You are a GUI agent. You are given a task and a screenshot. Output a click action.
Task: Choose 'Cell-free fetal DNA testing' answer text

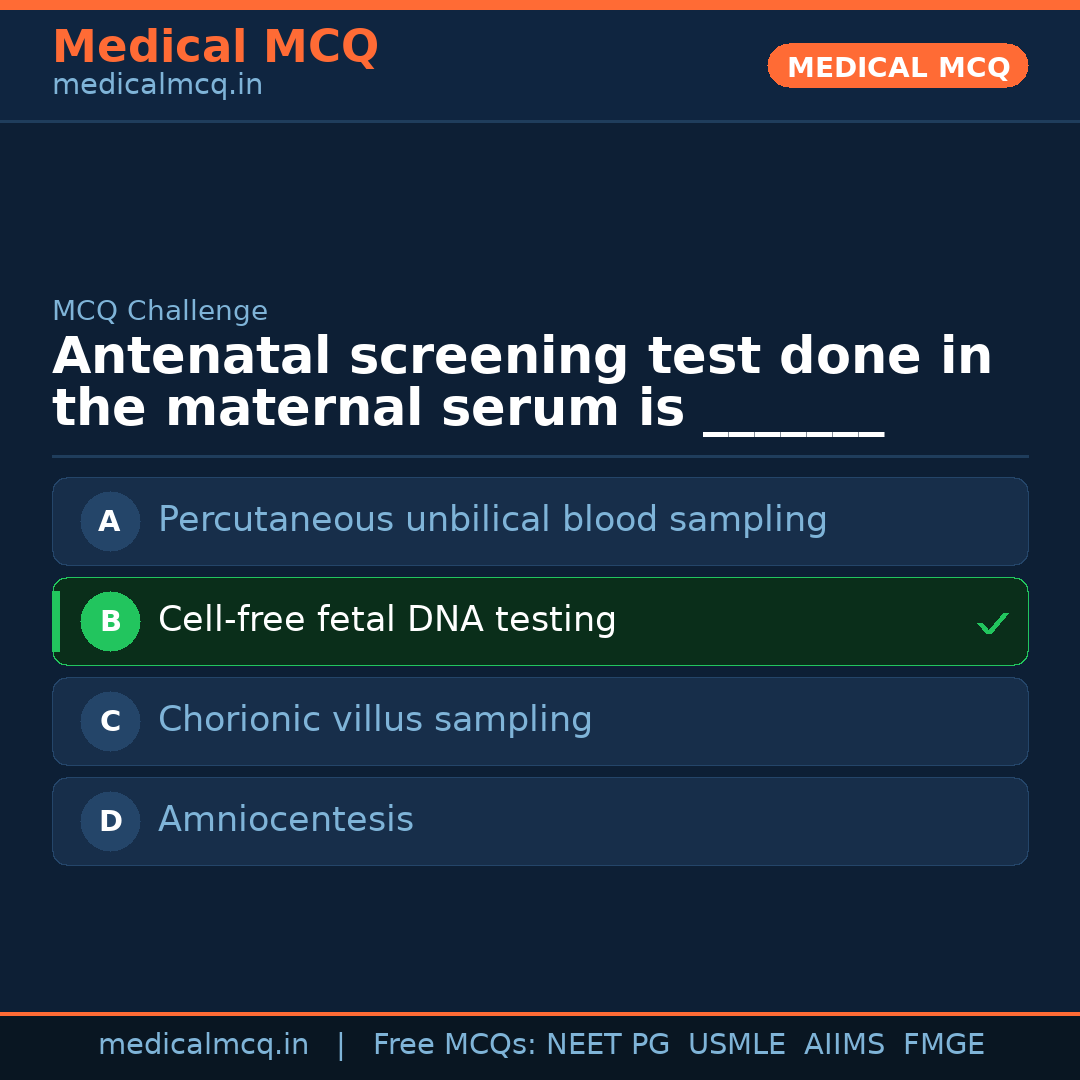(387, 620)
